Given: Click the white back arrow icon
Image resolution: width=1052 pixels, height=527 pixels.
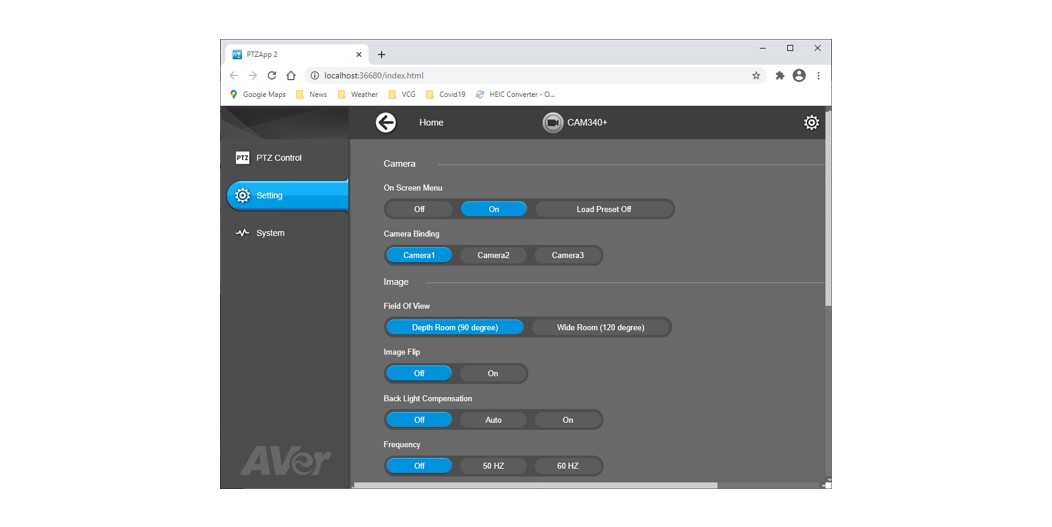Looking at the screenshot, I should [386, 122].
